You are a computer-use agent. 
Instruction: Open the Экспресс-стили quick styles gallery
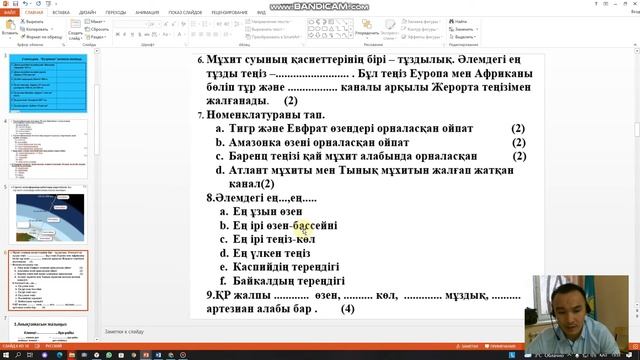click(390, 29)
